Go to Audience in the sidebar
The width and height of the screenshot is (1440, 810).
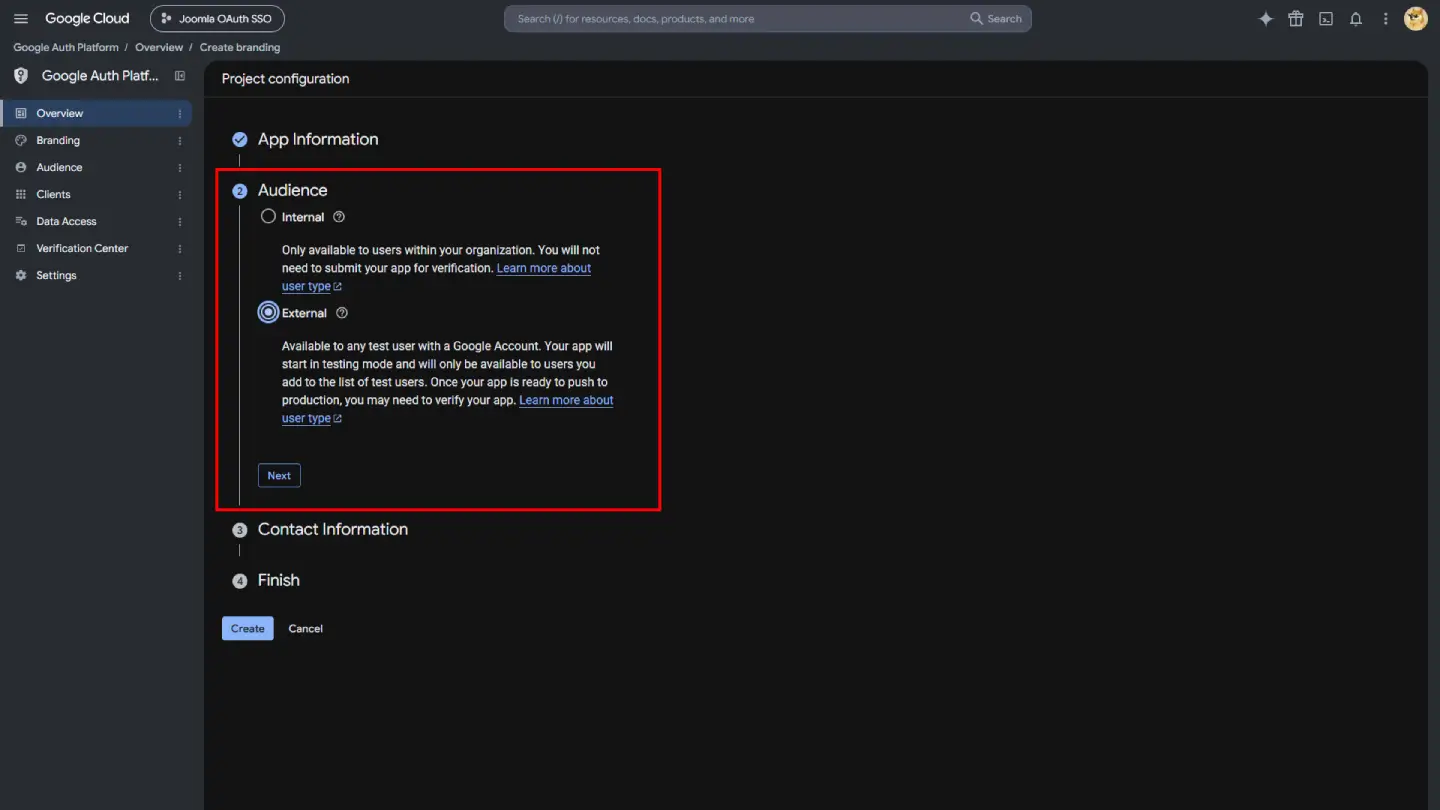click(x=60, y=168)
